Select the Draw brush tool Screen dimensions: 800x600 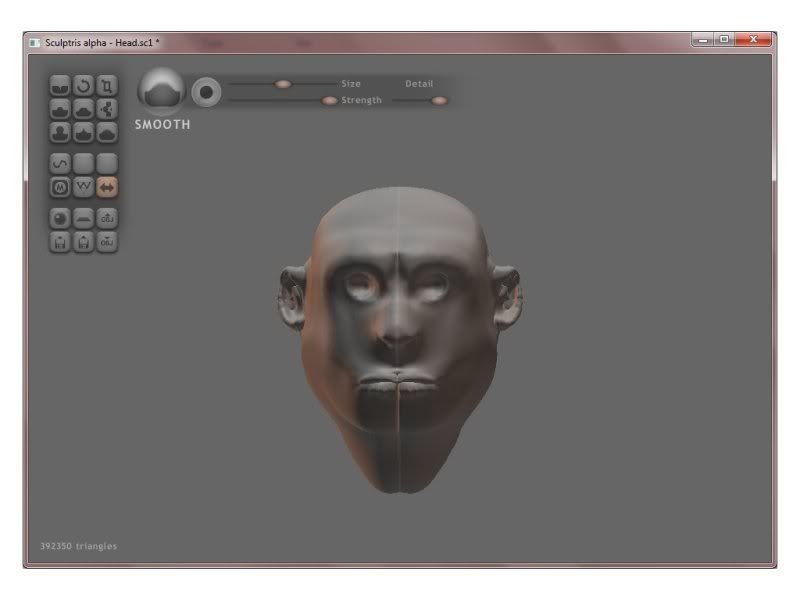tap(60, 109)
